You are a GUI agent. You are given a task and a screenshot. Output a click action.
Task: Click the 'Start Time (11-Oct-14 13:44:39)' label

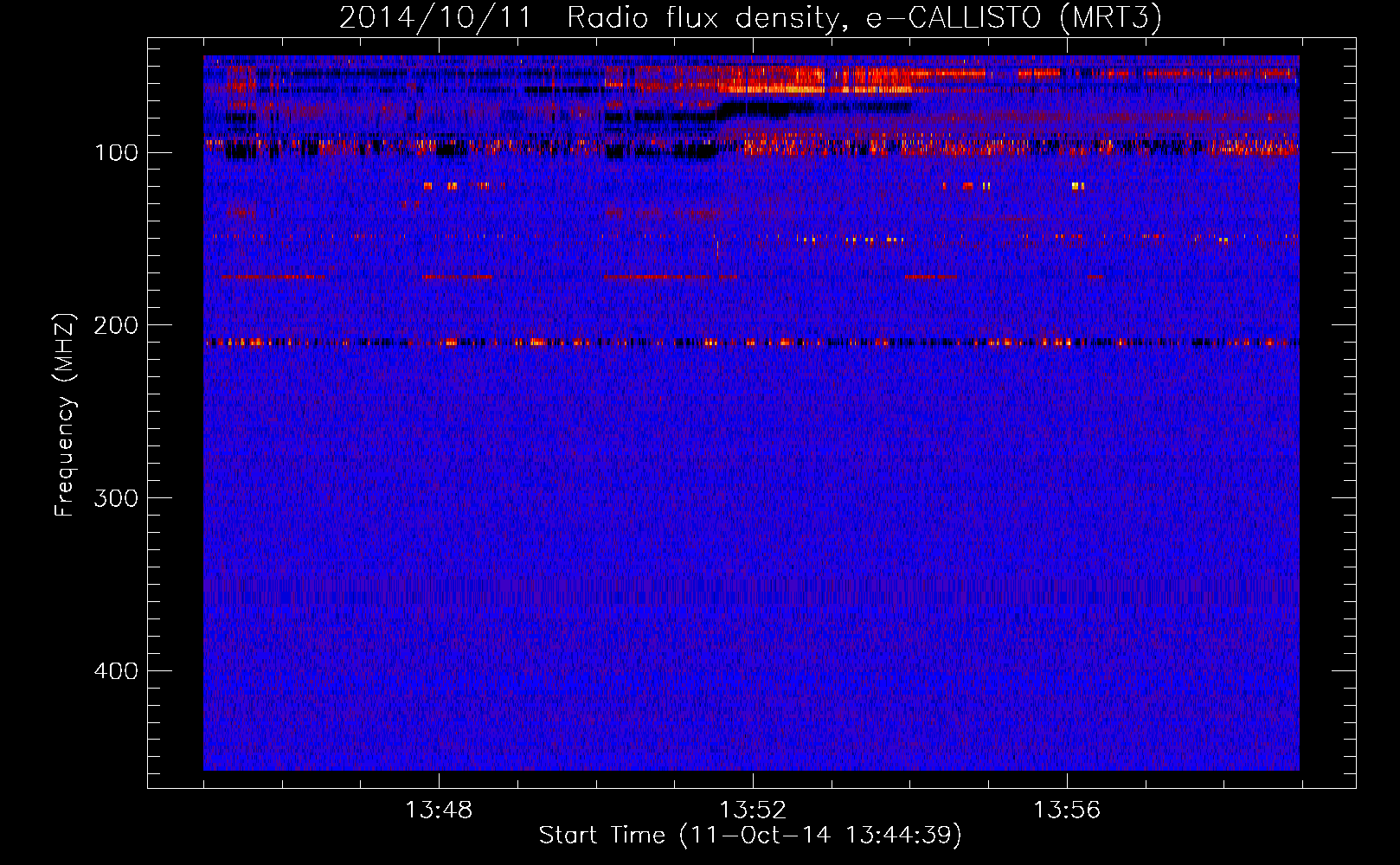[750, 836]
